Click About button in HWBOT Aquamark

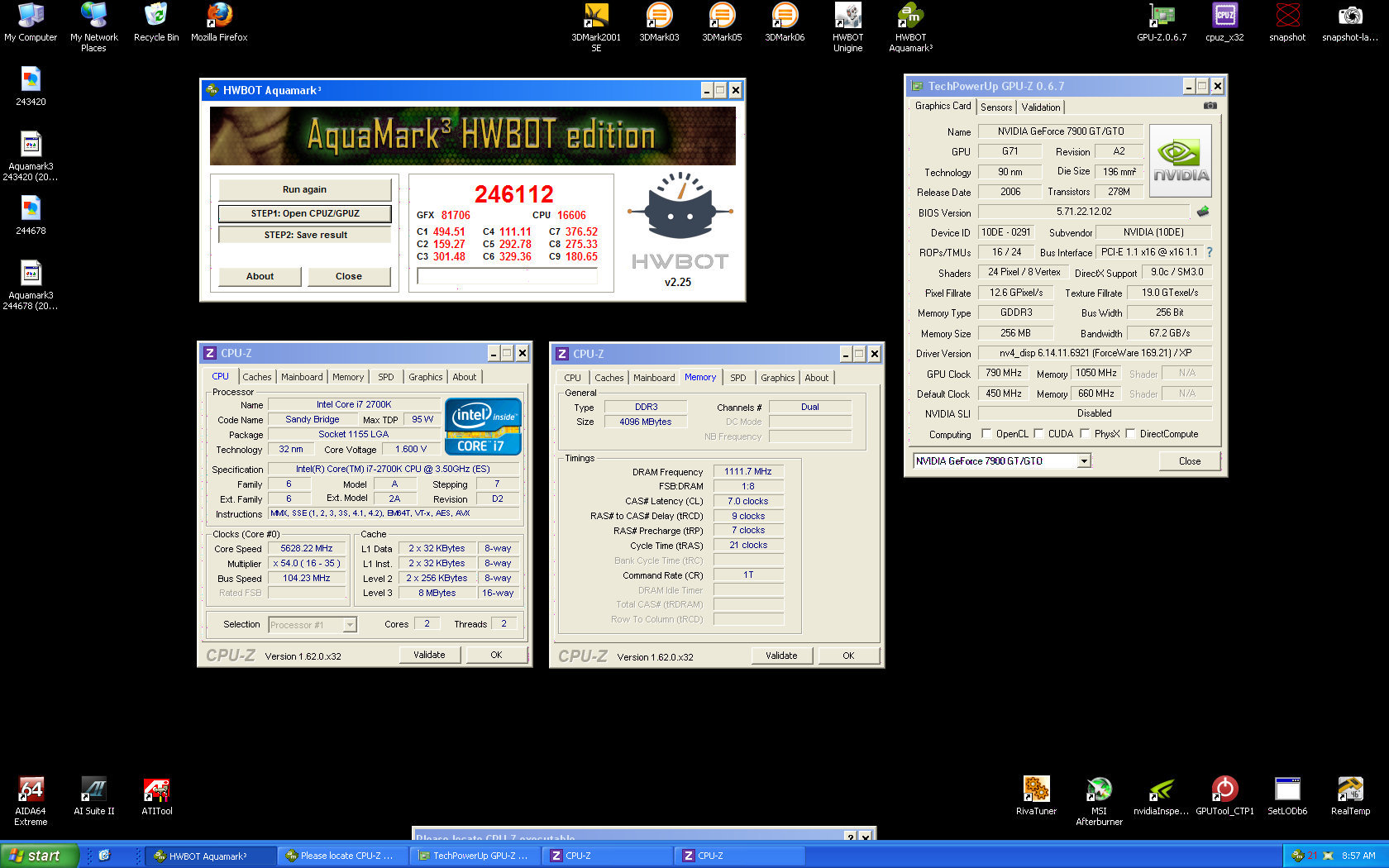(x=260, y=276)
